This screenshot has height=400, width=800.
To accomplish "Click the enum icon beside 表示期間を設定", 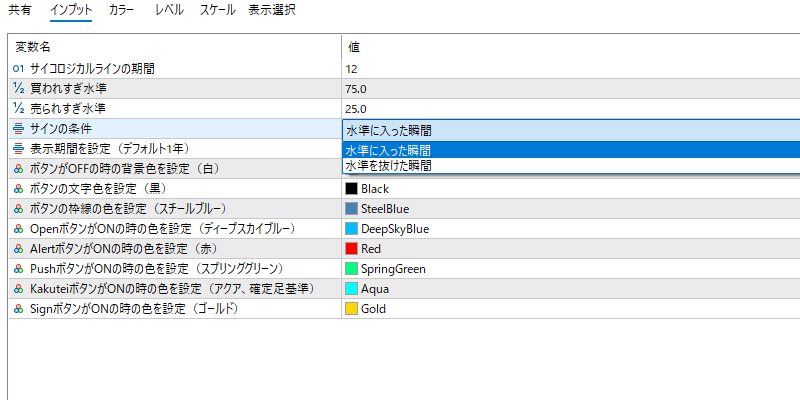I will tap(19, 149).
